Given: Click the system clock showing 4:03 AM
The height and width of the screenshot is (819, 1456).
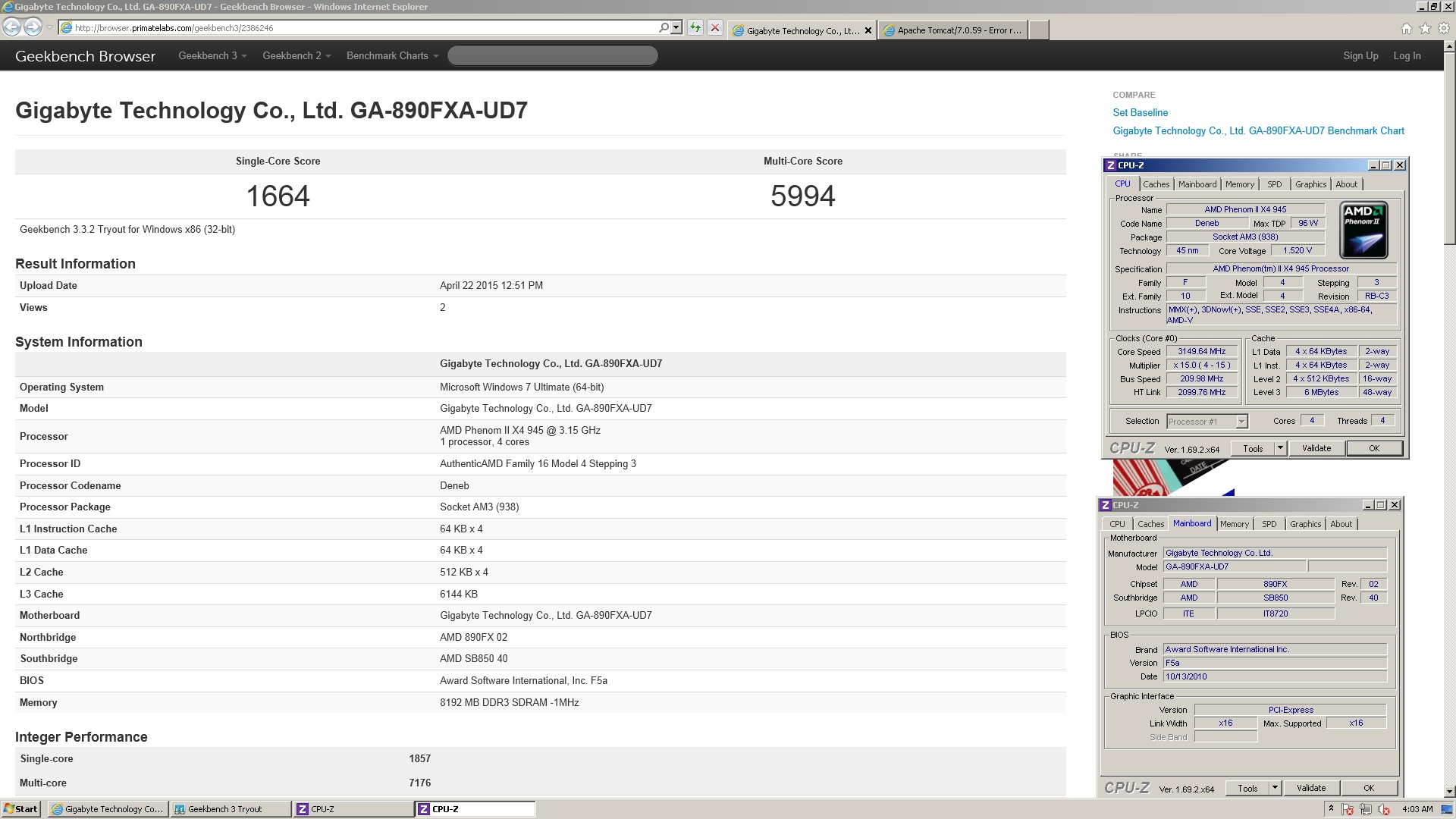Looking at the screenshot, I should click(x=1417, y=809).
